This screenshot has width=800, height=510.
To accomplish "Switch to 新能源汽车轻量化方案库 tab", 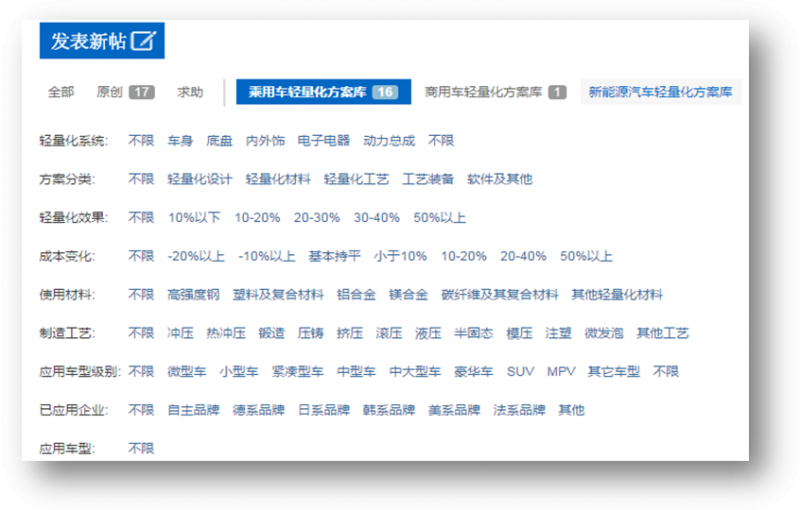I will tap(660, 92).
